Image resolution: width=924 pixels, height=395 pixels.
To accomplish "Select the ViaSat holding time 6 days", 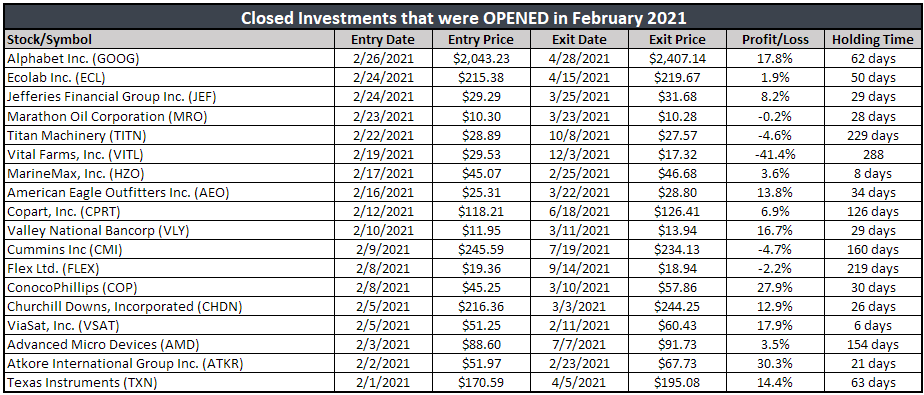I will (x=873, y=326).
